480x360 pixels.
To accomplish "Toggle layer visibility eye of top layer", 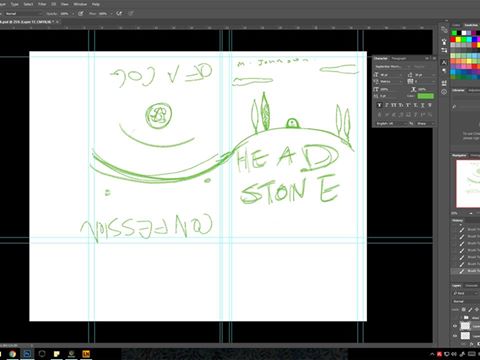I will coord(455,326).
